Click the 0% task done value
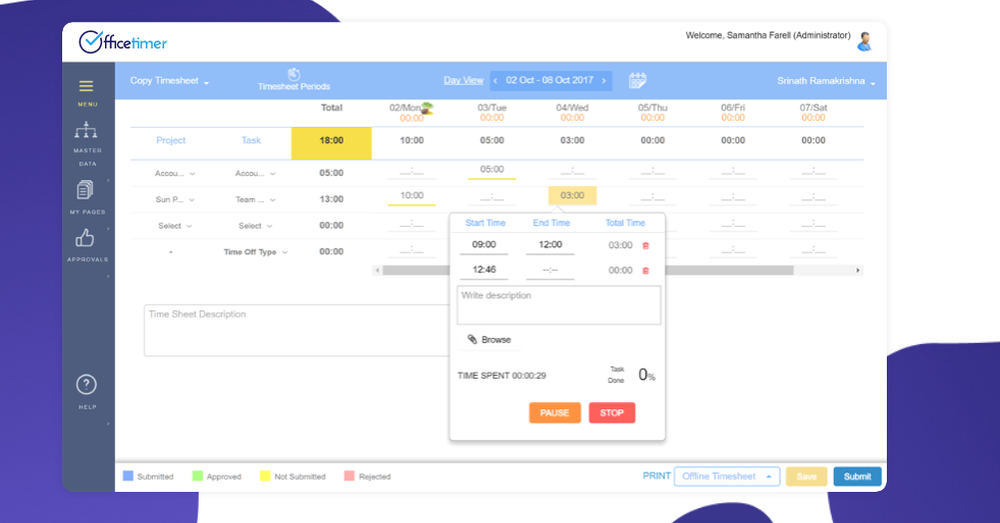 tap(647, 375)
